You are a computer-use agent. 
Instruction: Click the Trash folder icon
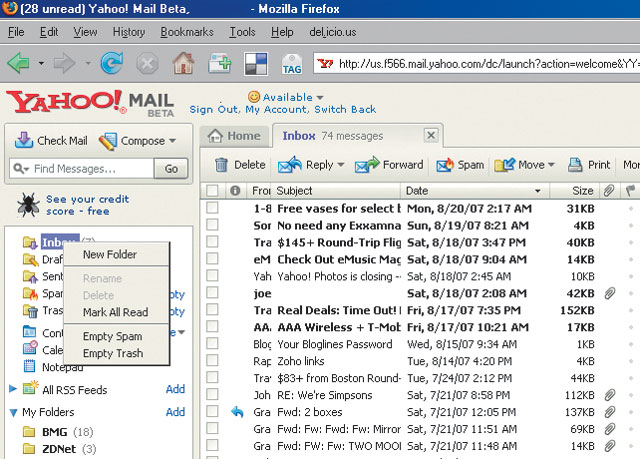pyautogui.click(x=30, y=311)
